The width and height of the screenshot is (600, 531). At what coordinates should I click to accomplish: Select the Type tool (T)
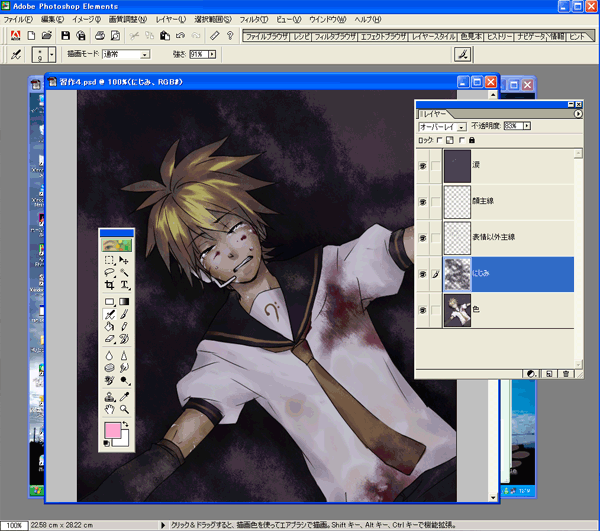coord(125,285)
